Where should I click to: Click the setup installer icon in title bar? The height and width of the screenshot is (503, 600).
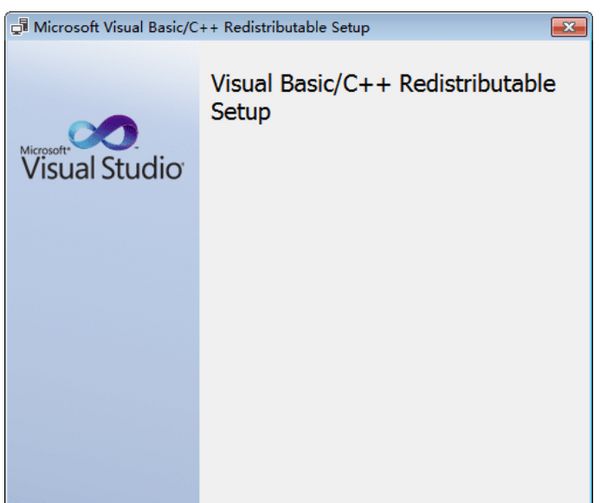pos(19,27)
